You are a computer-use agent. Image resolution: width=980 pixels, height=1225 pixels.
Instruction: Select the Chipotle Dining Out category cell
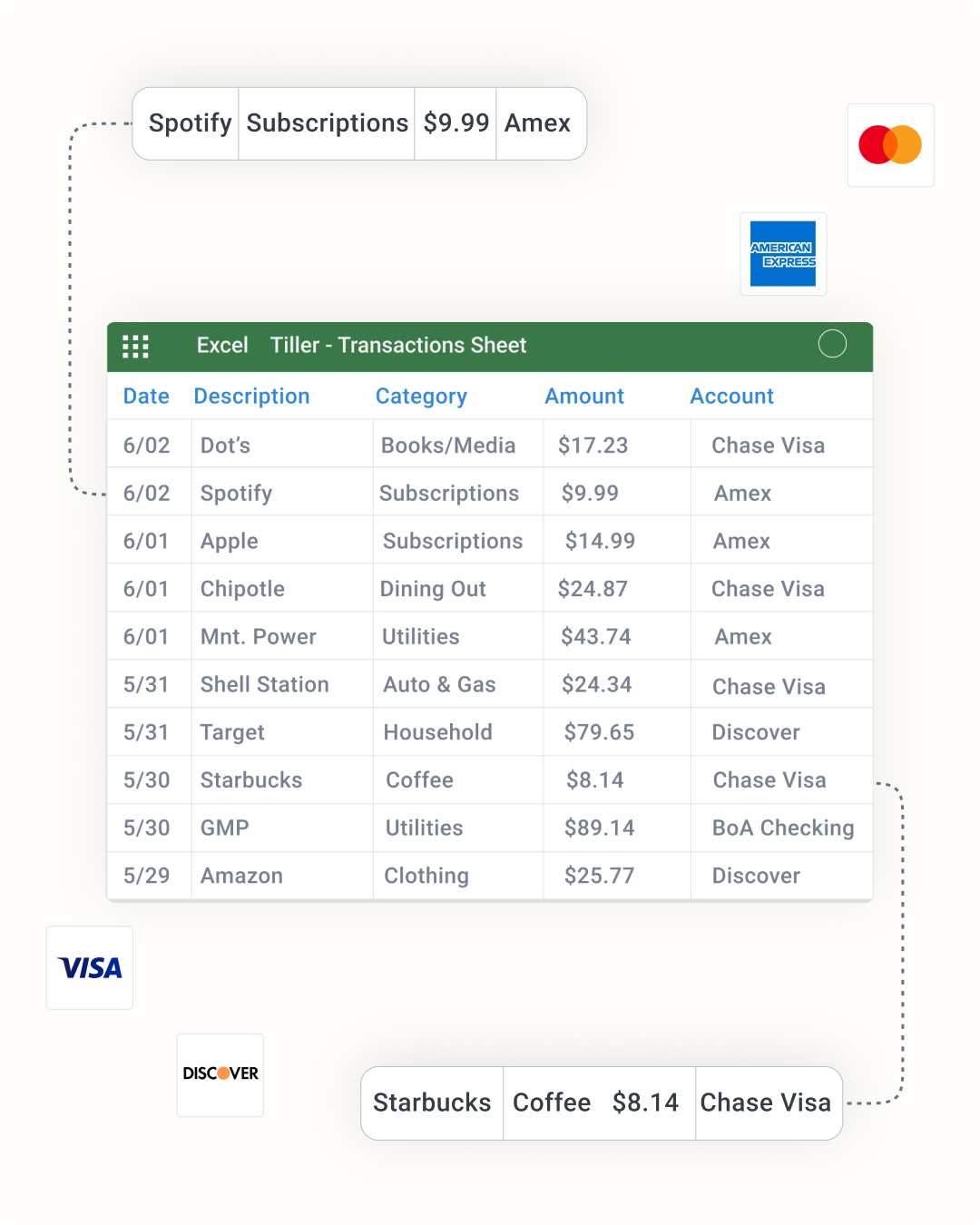coord(458,589)
